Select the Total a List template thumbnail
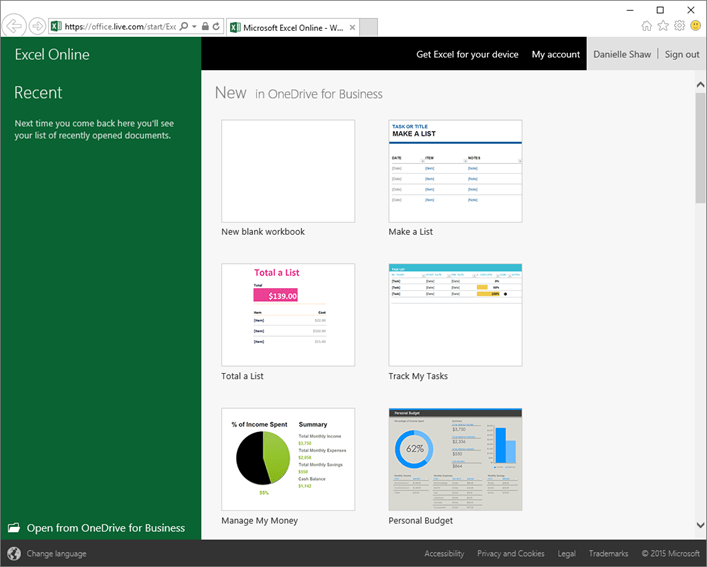The image size is (707, 567). point(288,315)
